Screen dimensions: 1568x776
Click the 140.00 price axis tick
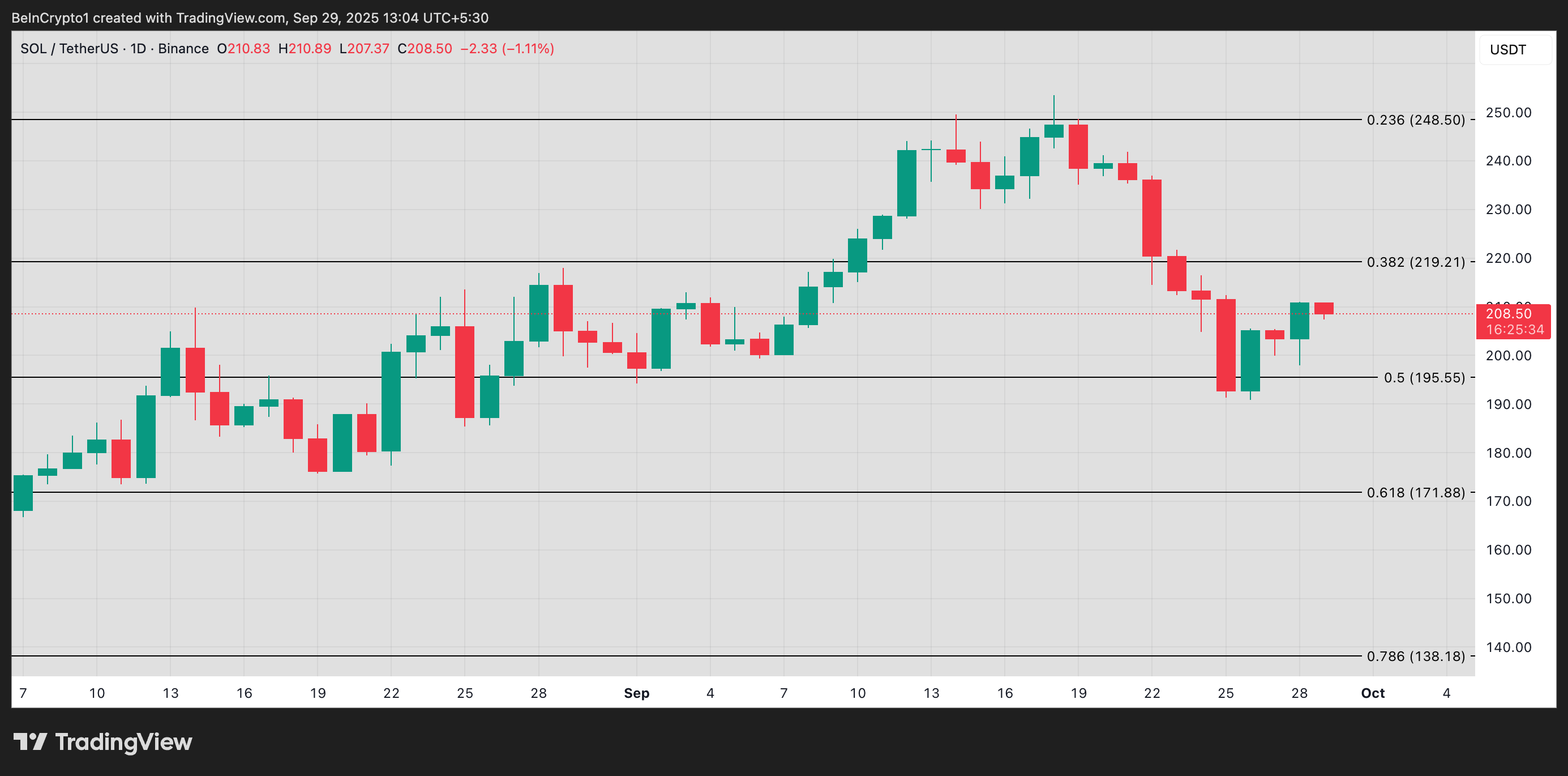[x=1509, y=647]
